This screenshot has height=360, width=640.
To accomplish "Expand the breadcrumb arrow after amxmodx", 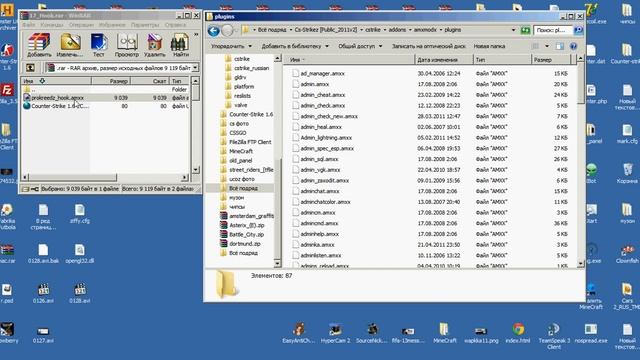I will click(441, 30).
